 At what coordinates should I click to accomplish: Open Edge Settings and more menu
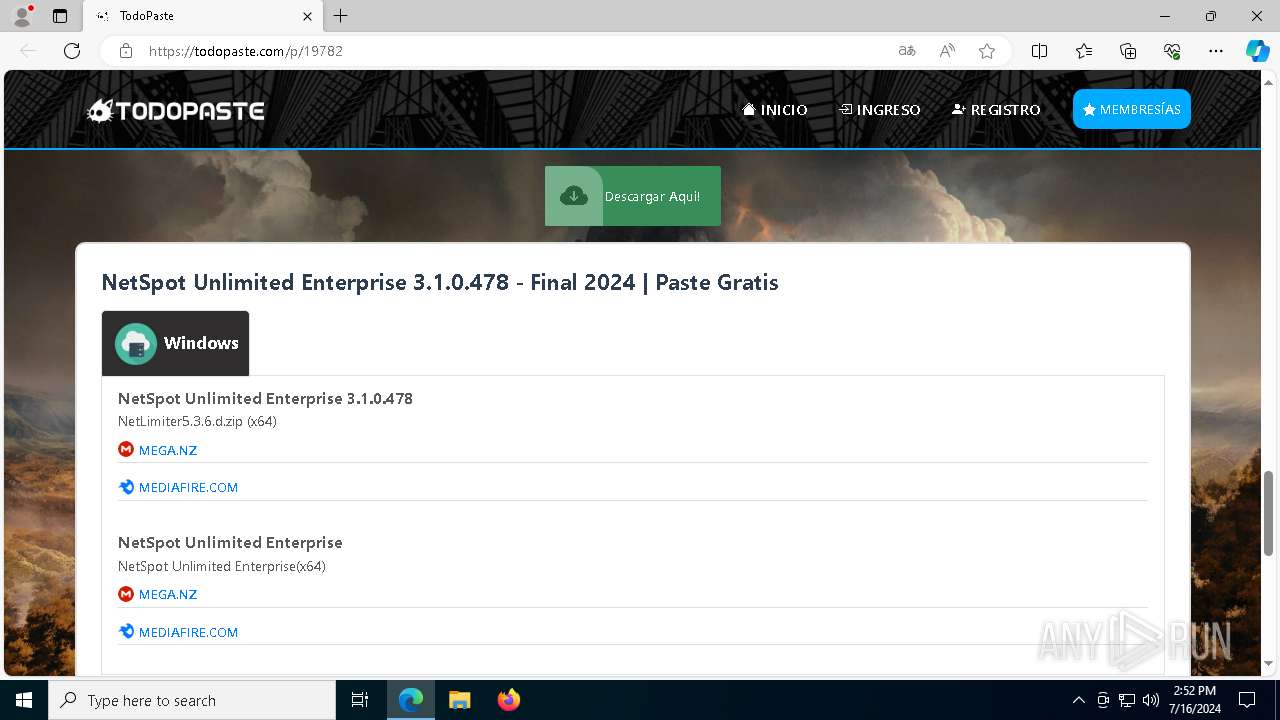tap(1216, 51)
